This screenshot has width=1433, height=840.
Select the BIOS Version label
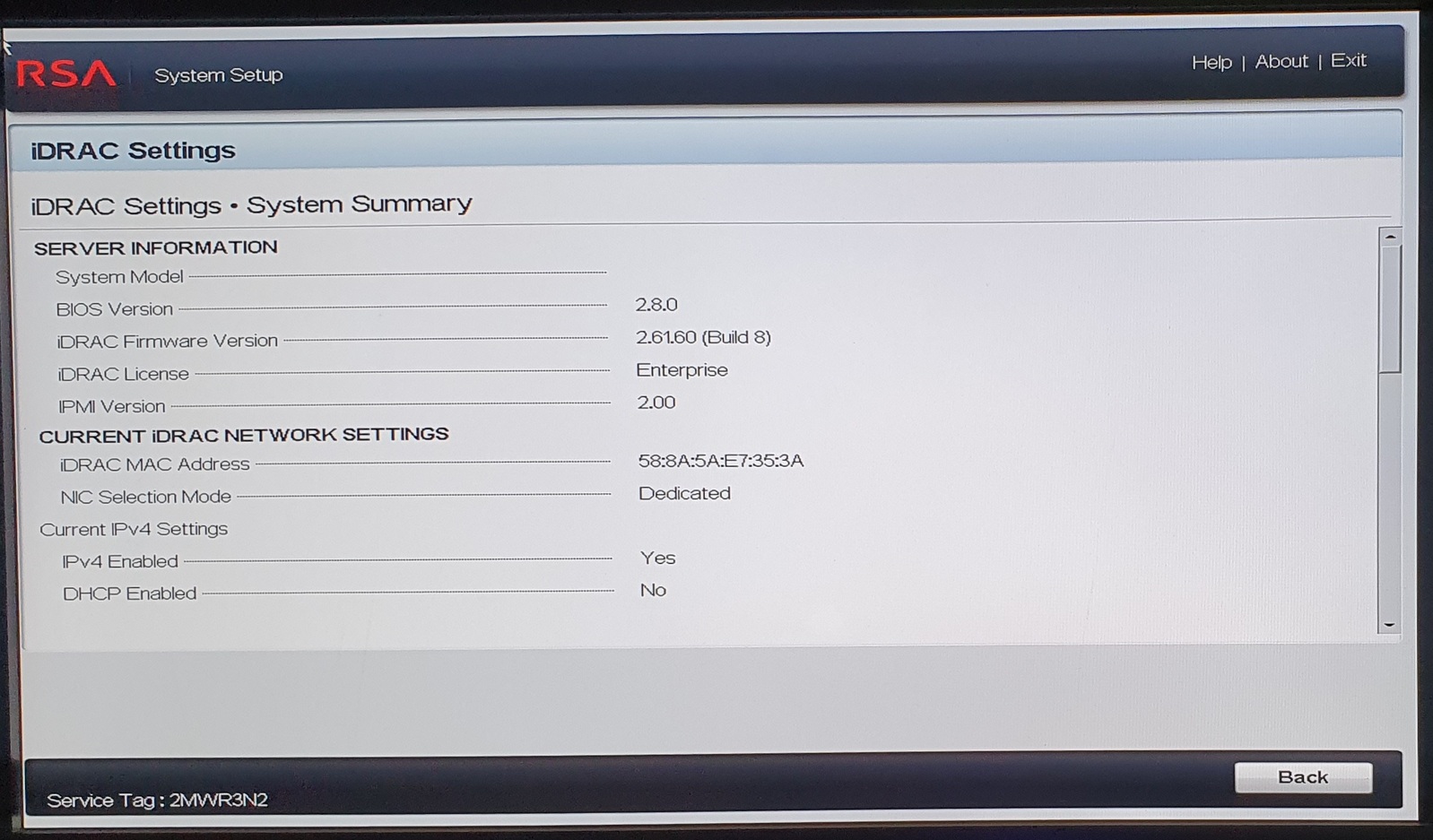pyautogui.click(x=114, y=309)
